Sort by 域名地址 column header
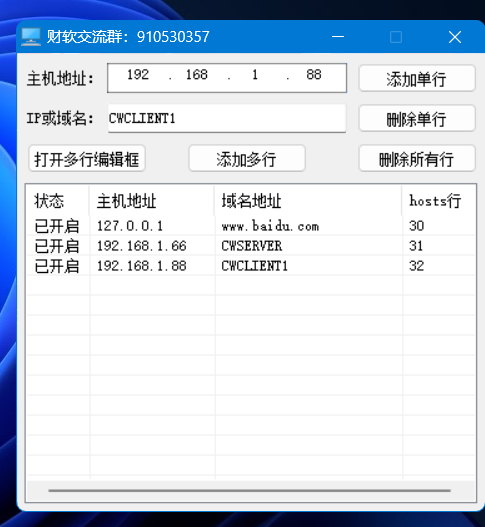 [x=308, y=201]
